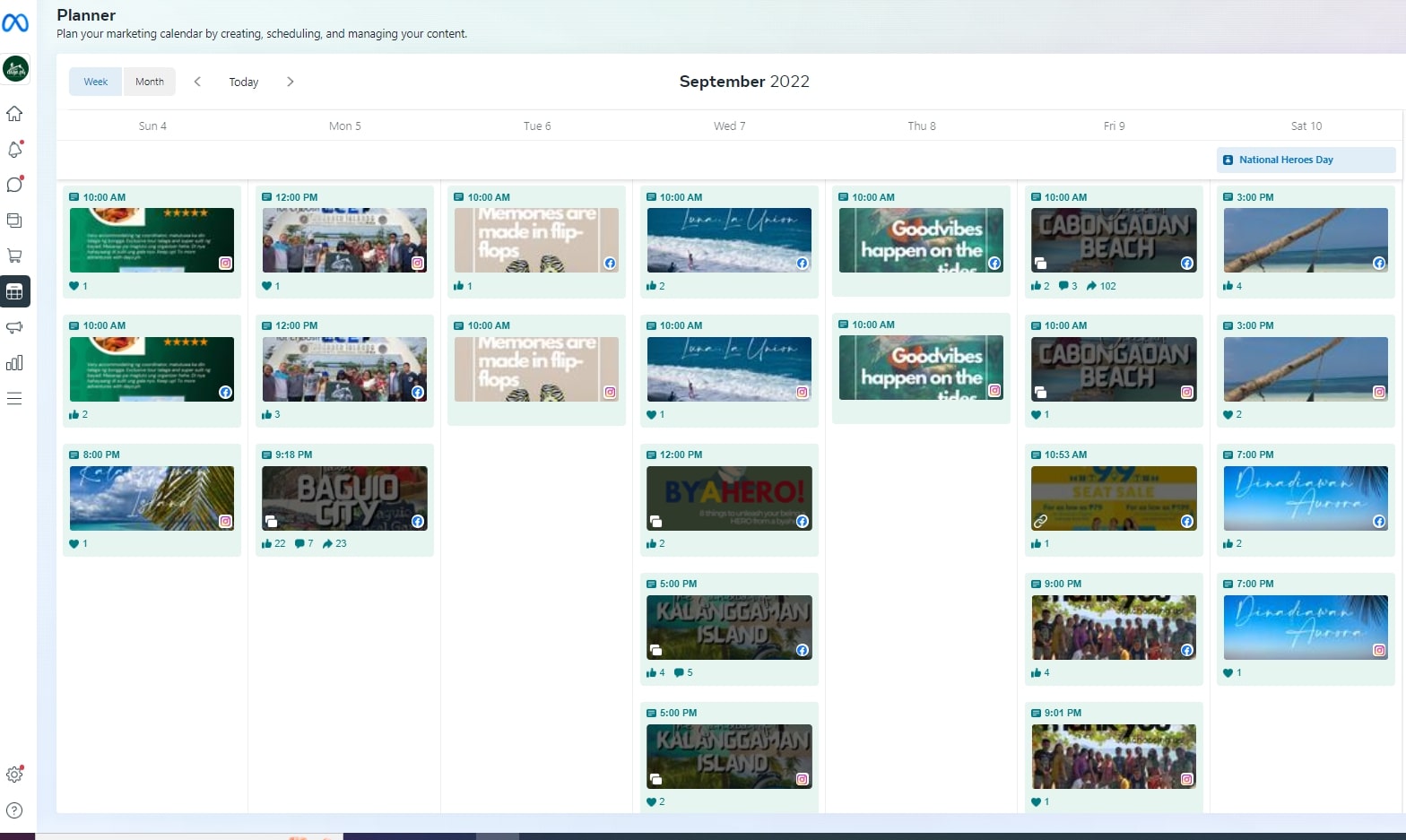Viewport: 1406px width, 840px height.
Task: Open the page profile avatar
Action: [15, 68]
